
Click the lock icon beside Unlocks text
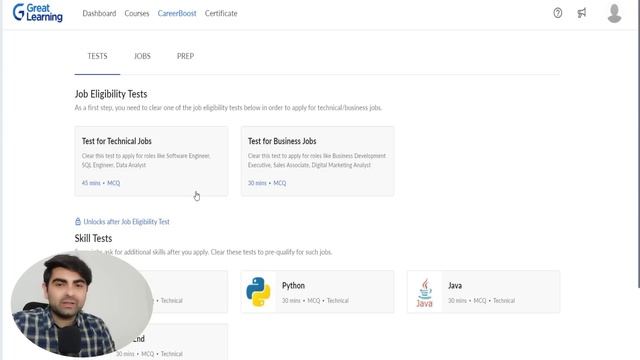click(78, 222)
